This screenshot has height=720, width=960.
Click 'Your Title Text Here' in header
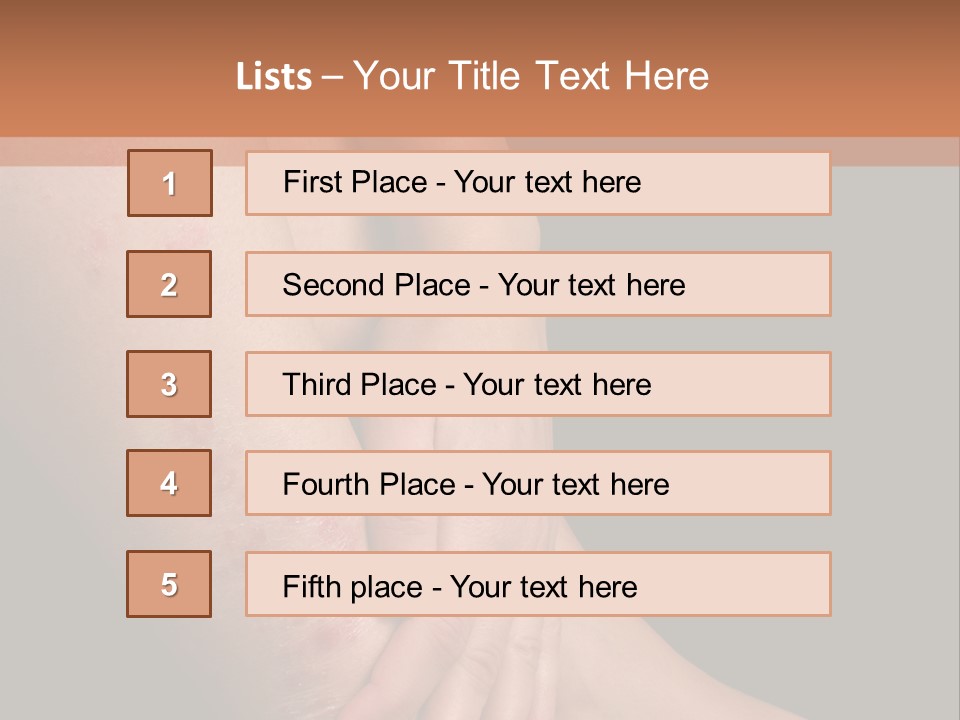pyautogui.click(x=531, y=76)
